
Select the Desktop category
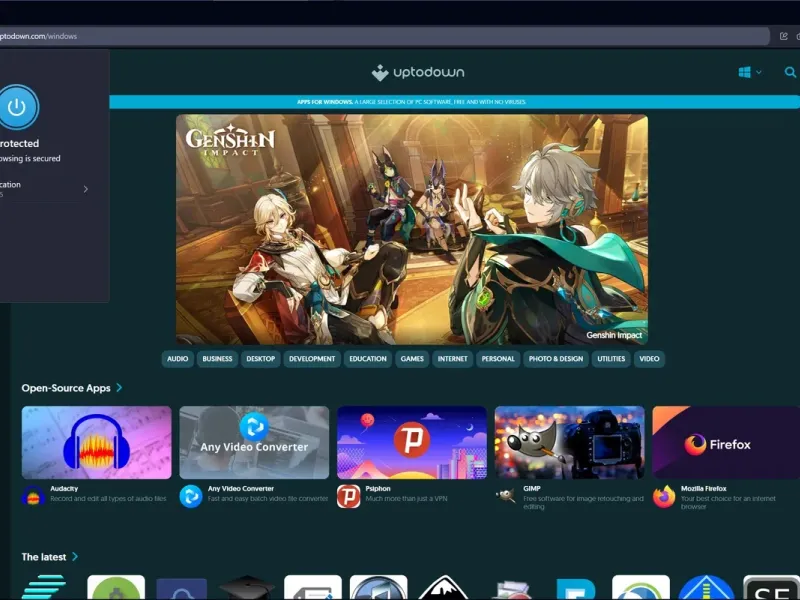tap(261, 359)
